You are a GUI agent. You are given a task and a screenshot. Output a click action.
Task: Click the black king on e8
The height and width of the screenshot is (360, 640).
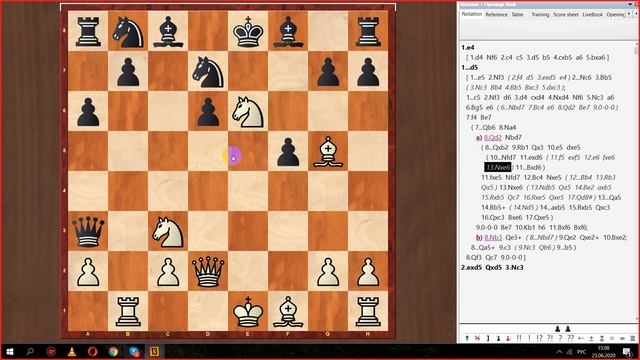[248, 31]
